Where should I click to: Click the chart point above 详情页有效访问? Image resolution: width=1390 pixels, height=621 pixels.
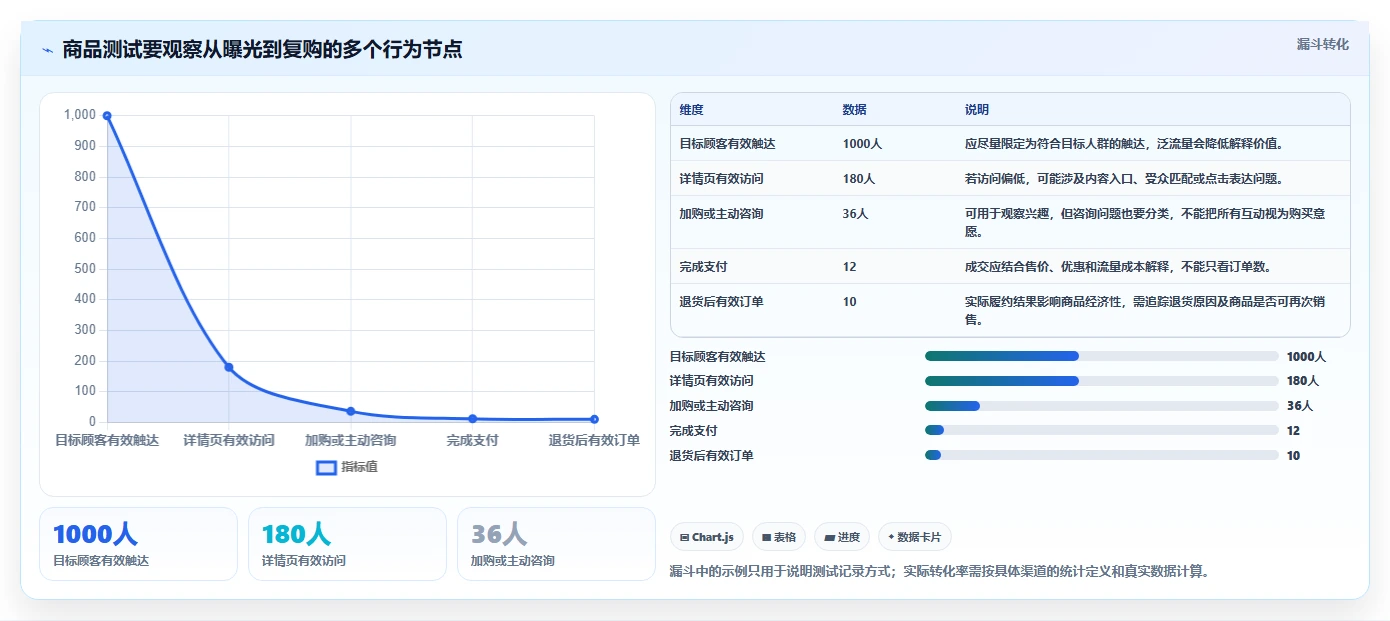pos(229,367)
